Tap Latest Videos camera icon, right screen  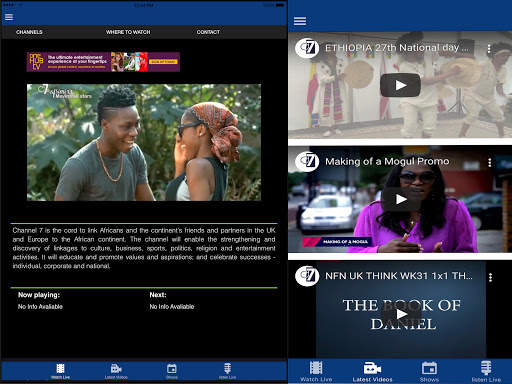point(372,368)
